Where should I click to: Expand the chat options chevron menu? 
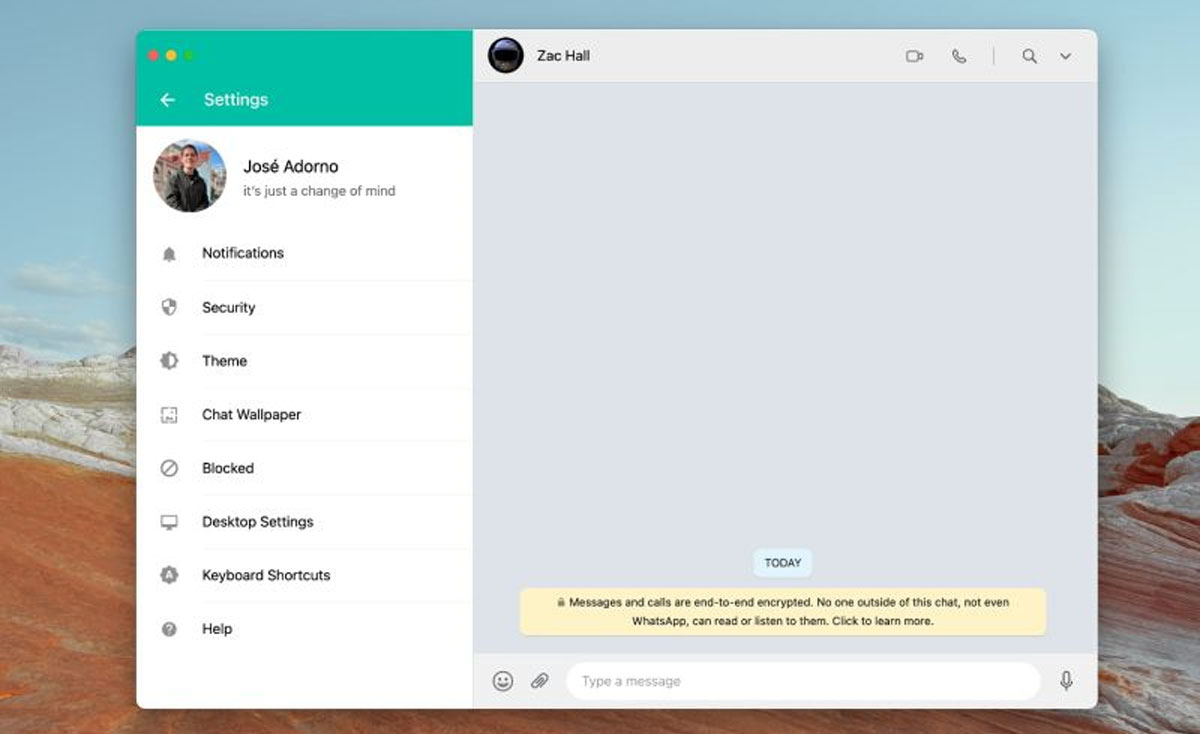point(1066,57)
